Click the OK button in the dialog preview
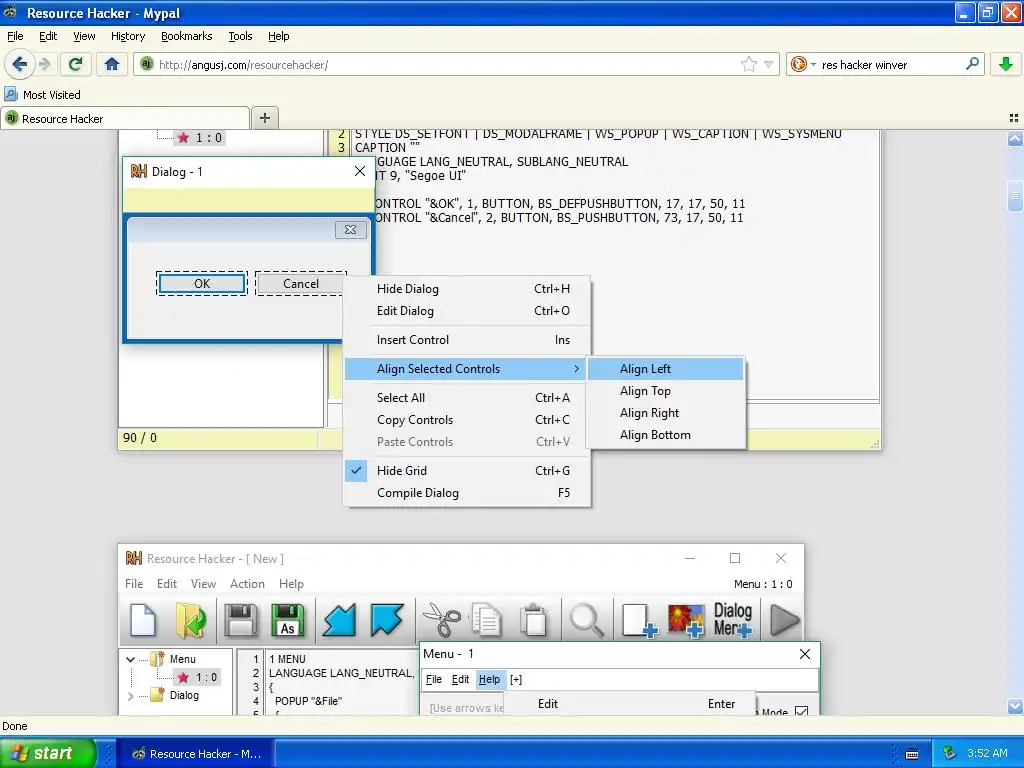 pyautogui.click(x=202, y=283)
